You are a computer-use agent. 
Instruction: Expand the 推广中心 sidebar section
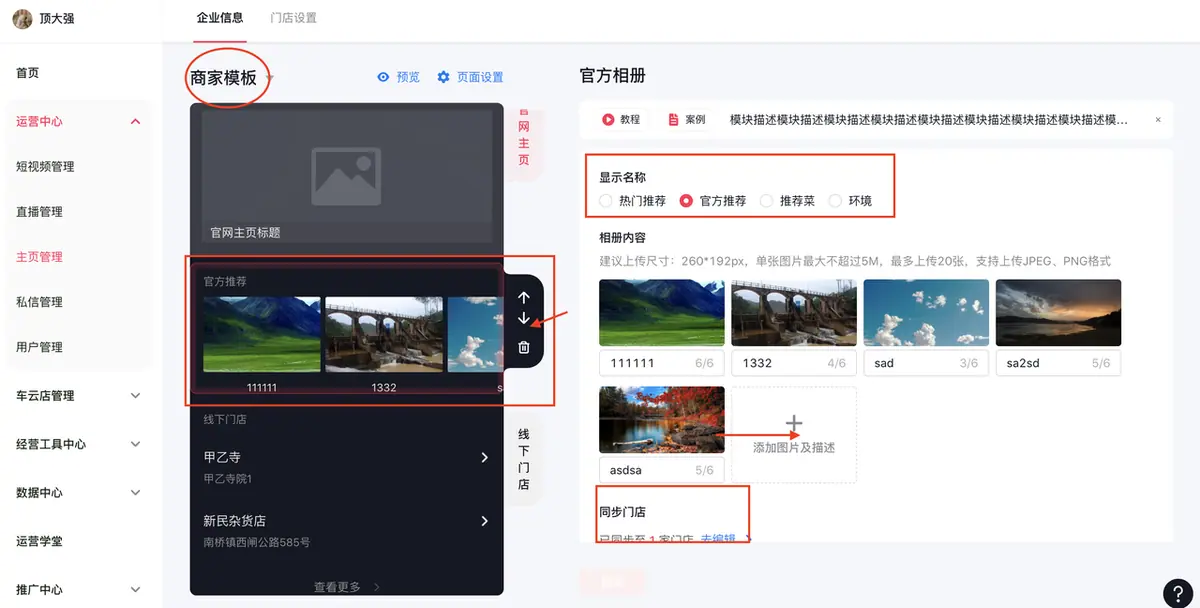click(136, 590)
